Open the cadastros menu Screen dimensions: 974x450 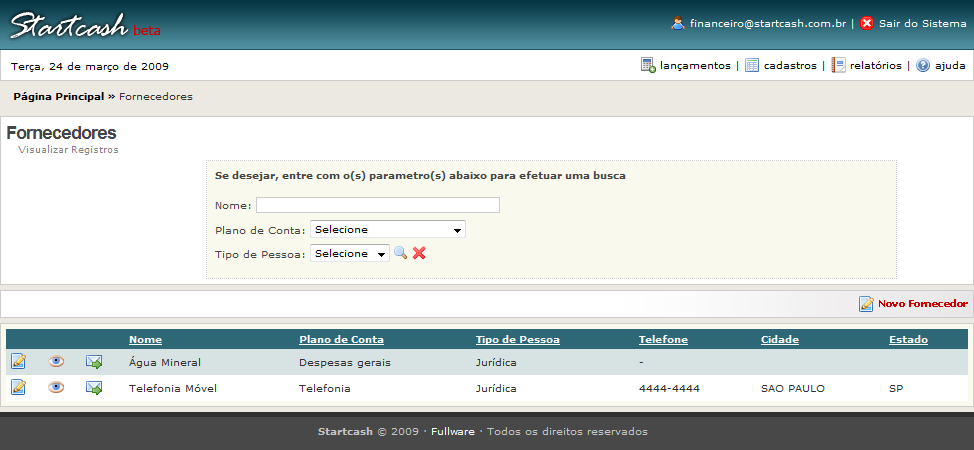coord(790,65)
